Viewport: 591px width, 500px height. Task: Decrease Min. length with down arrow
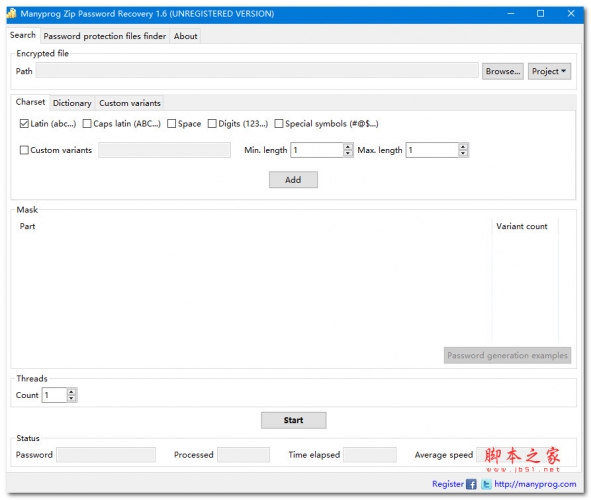tap(348, 153)
